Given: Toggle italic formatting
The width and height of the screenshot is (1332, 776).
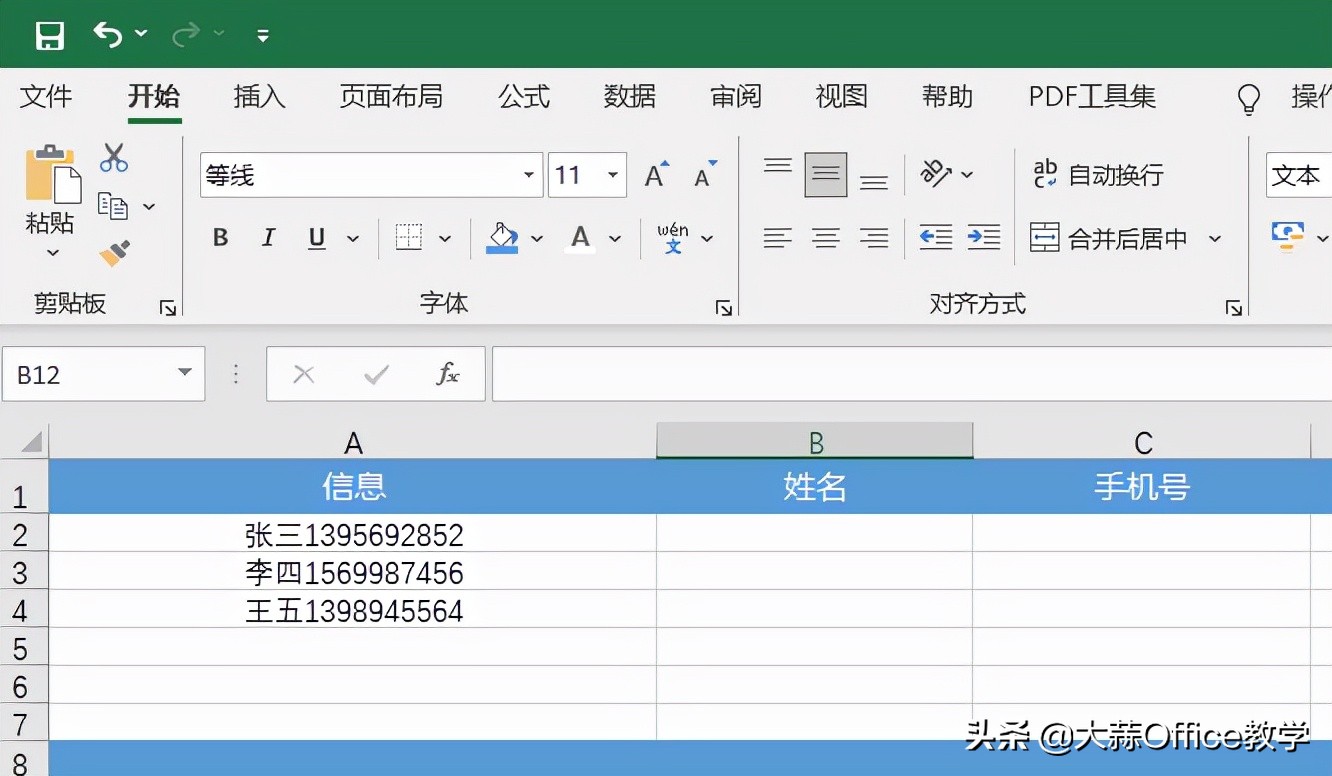Looking at the screenshot, I should 268,238.
